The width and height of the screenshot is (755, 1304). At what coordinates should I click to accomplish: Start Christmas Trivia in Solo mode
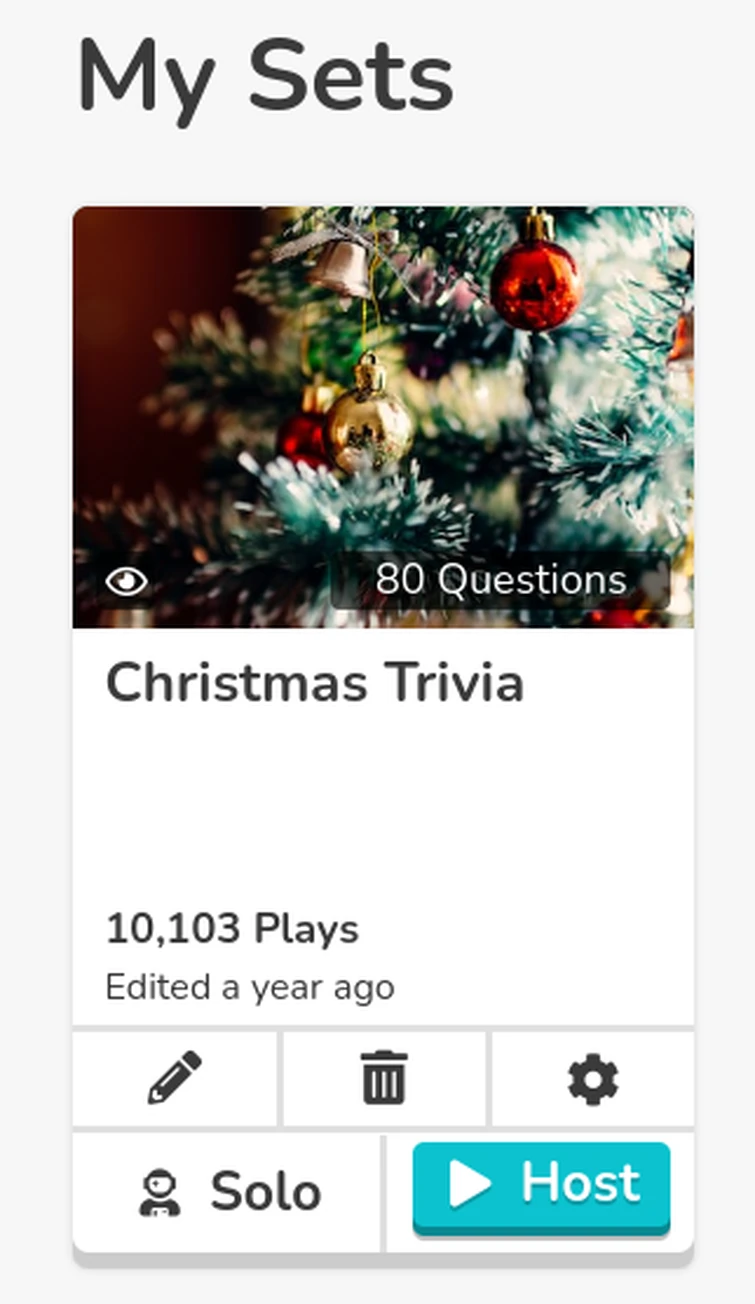click(228, 1192)
